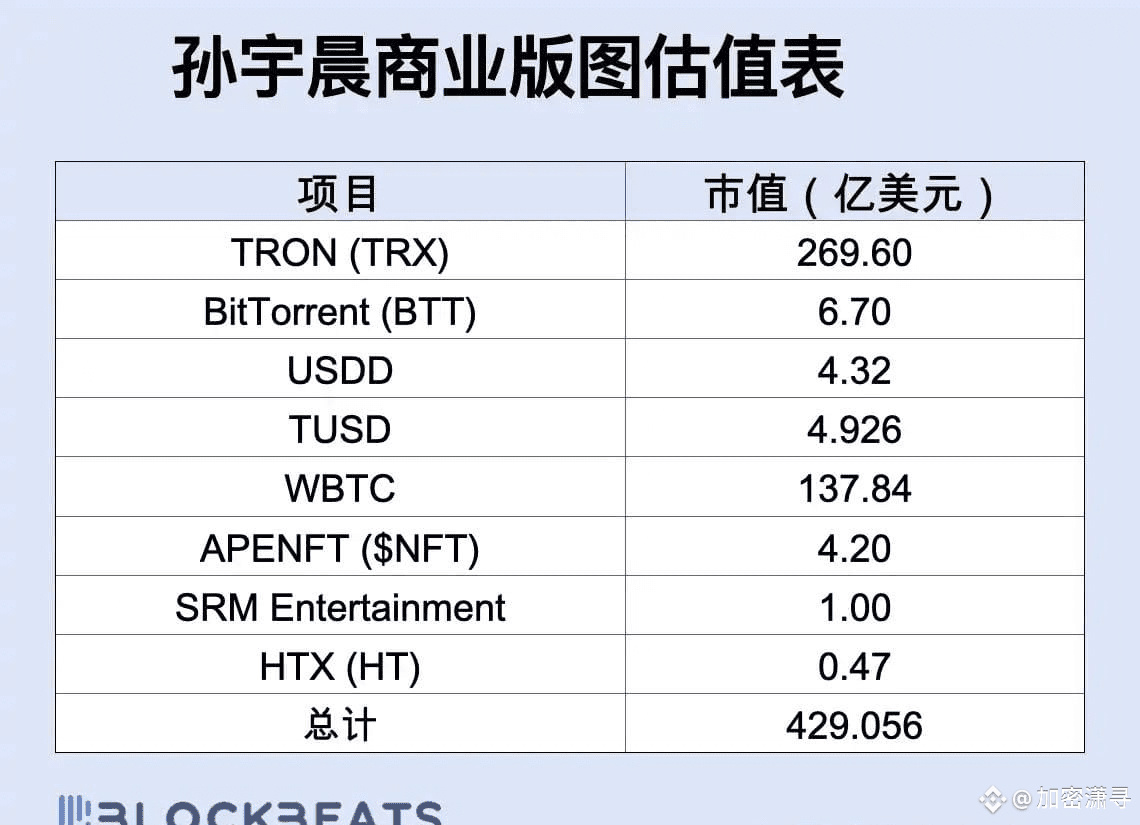Select the 市值（亿美元）column header
Screen dimensions: 1140x825
pos(854,193)
